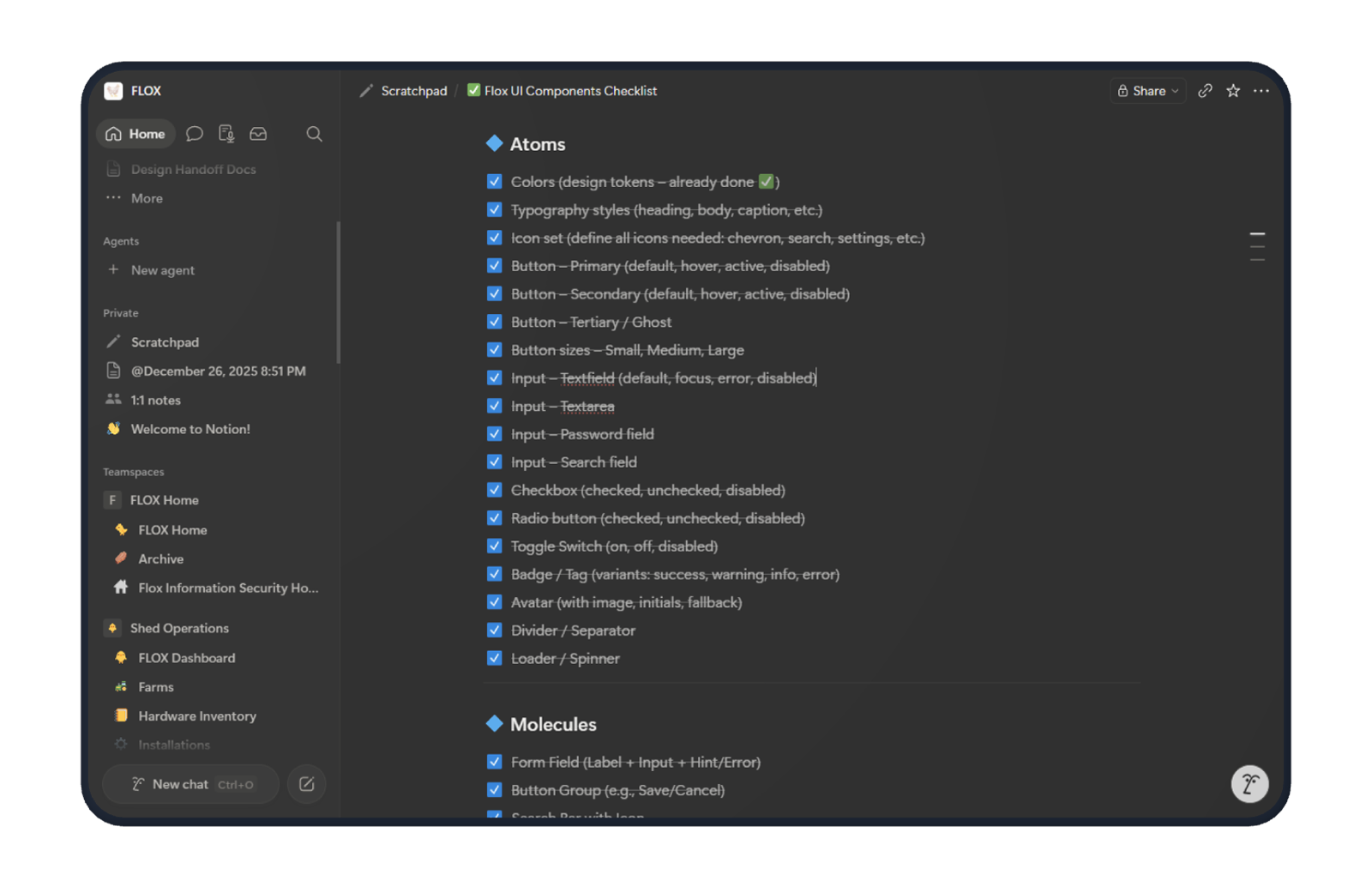Click Flox UI Components Checklist breadcrumb
The width and height of the screenshot is (1372, 887).
(570, 91)
